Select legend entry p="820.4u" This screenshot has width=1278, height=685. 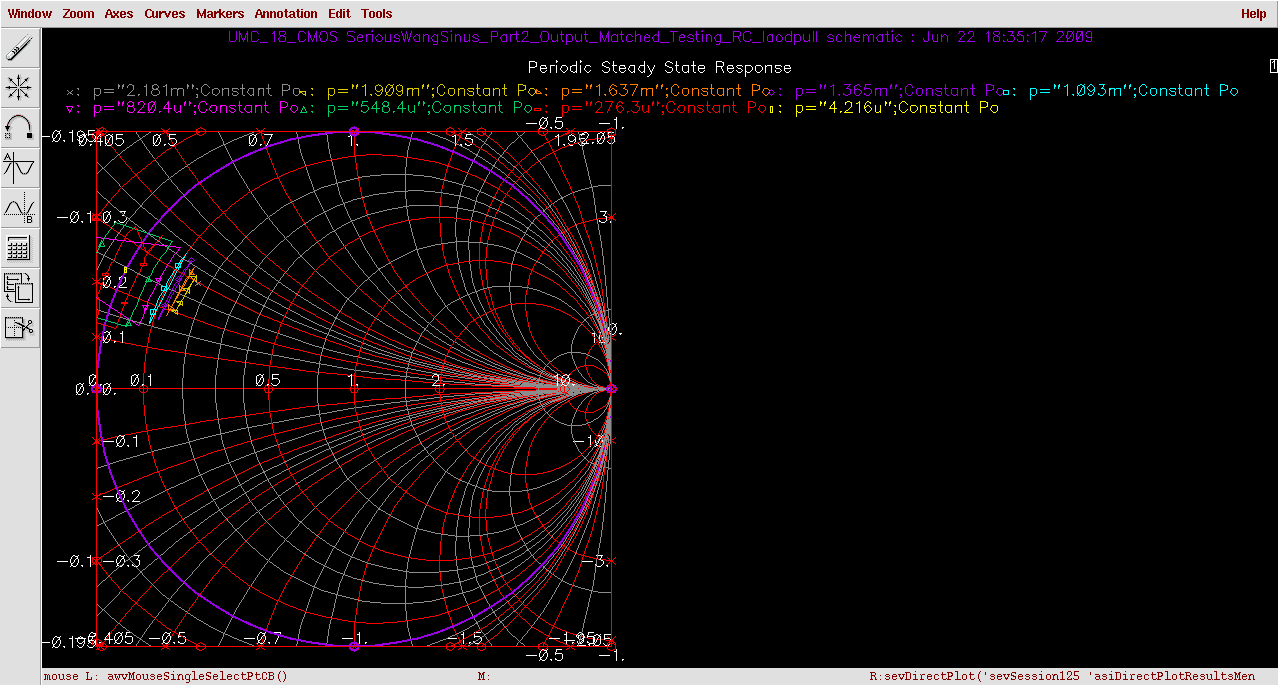181,108
